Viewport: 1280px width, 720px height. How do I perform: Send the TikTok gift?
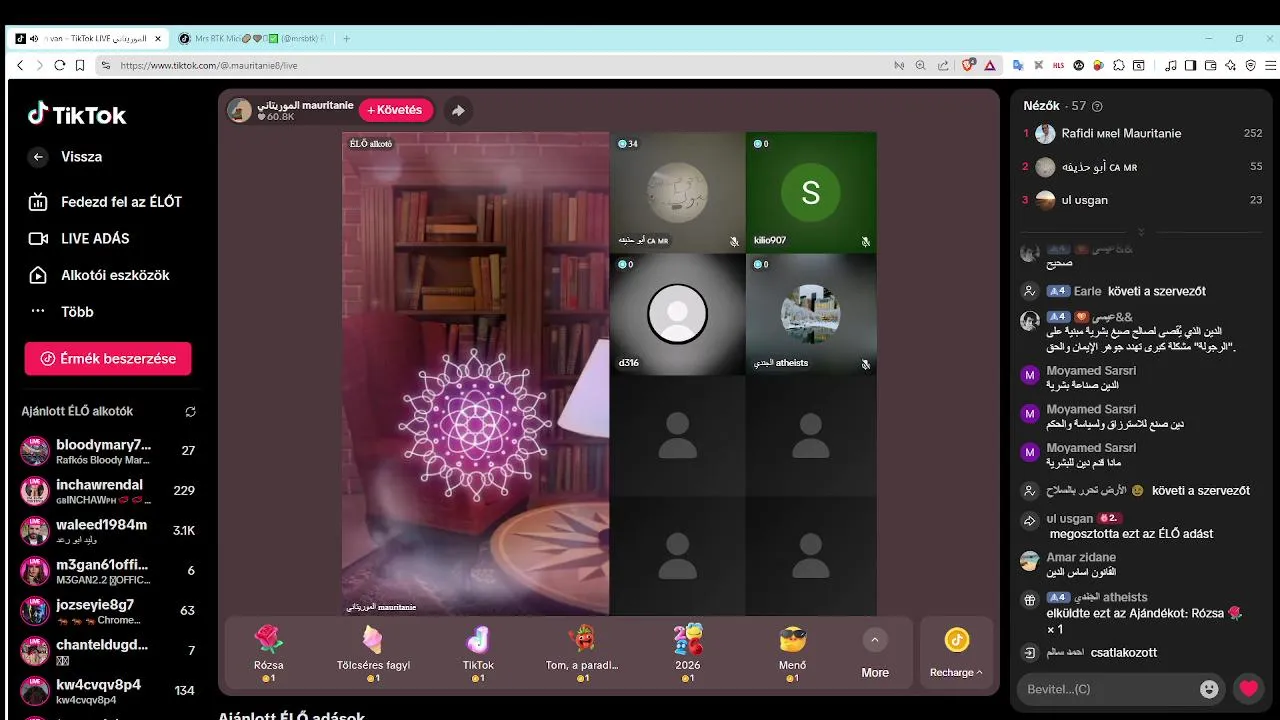click(x=478, y=653)
